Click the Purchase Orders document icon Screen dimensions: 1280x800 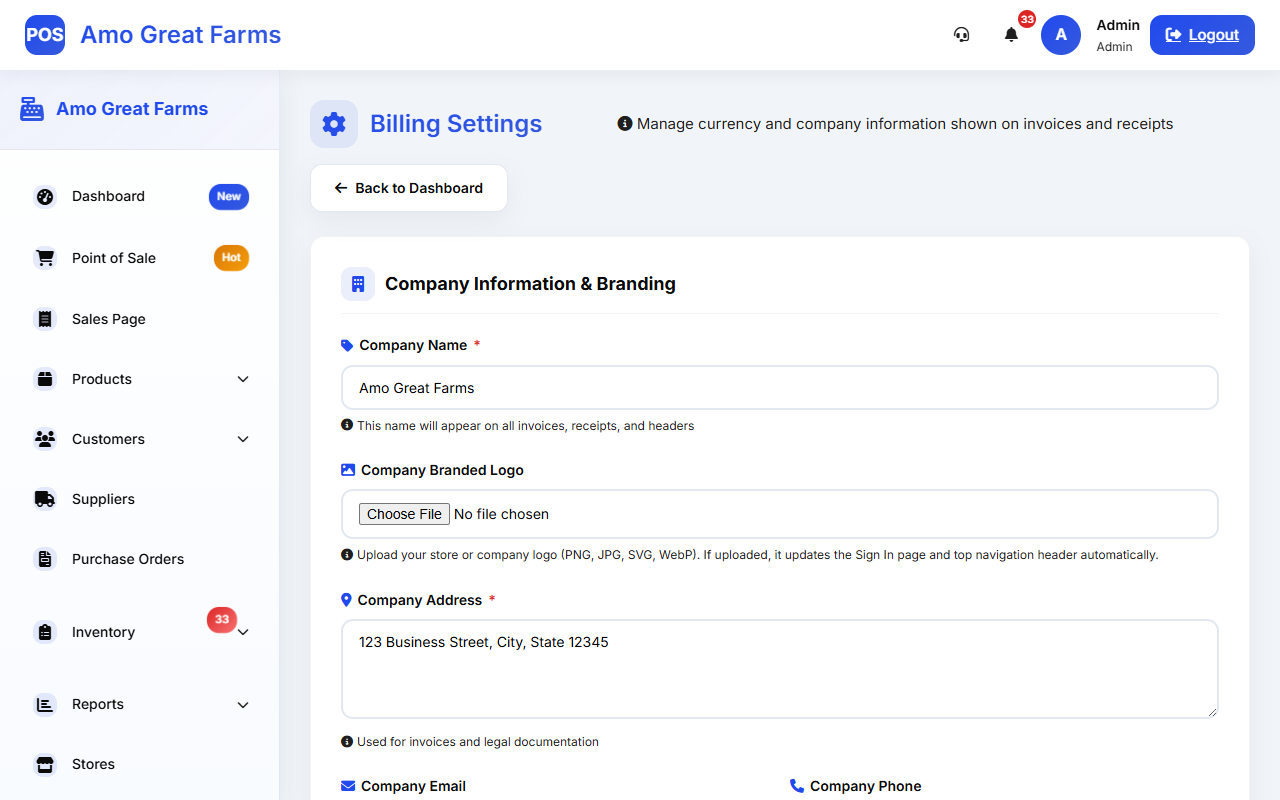tap(45, 559)
